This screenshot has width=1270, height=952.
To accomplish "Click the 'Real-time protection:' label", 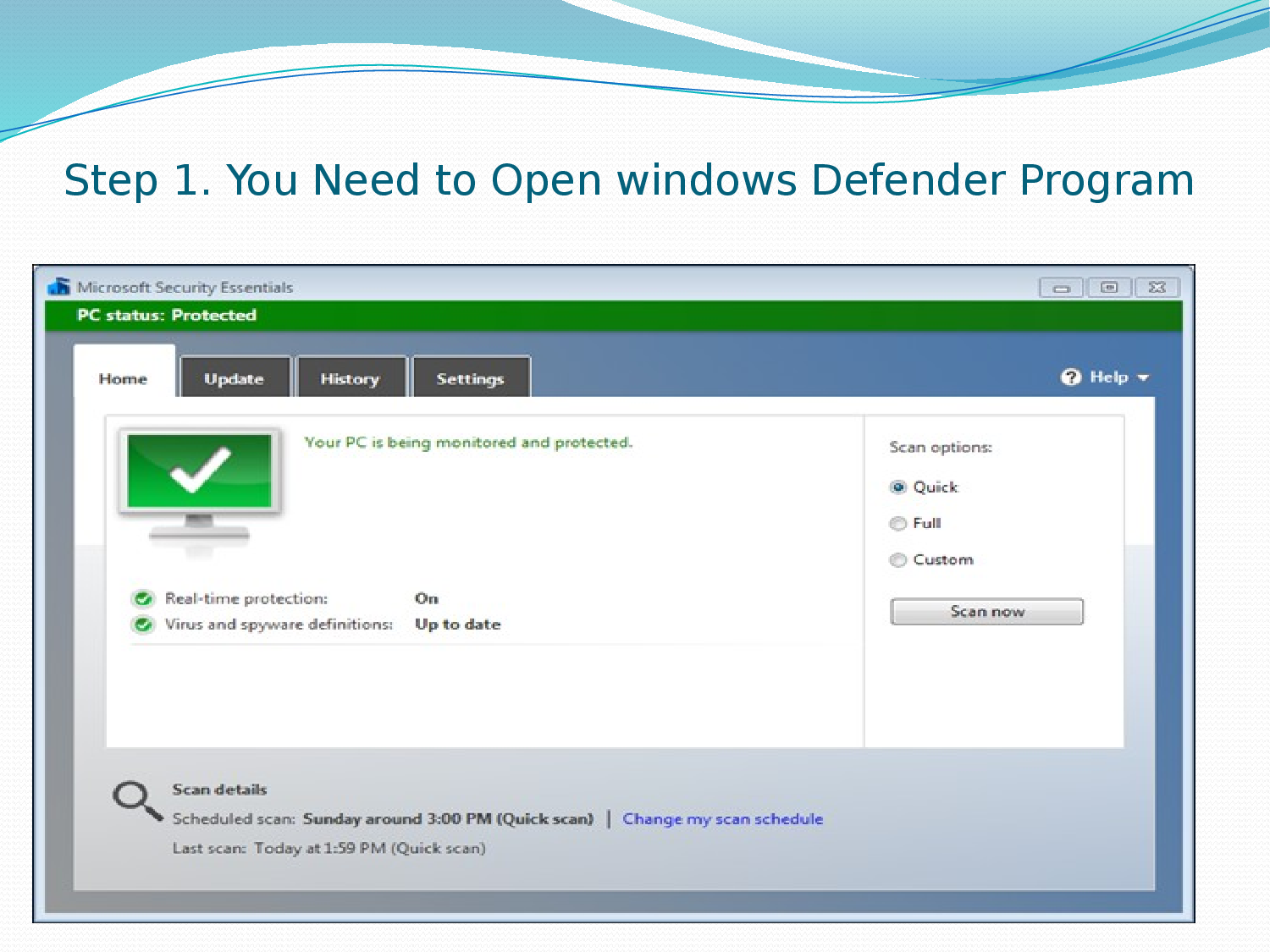I will [x=246, y=598].
